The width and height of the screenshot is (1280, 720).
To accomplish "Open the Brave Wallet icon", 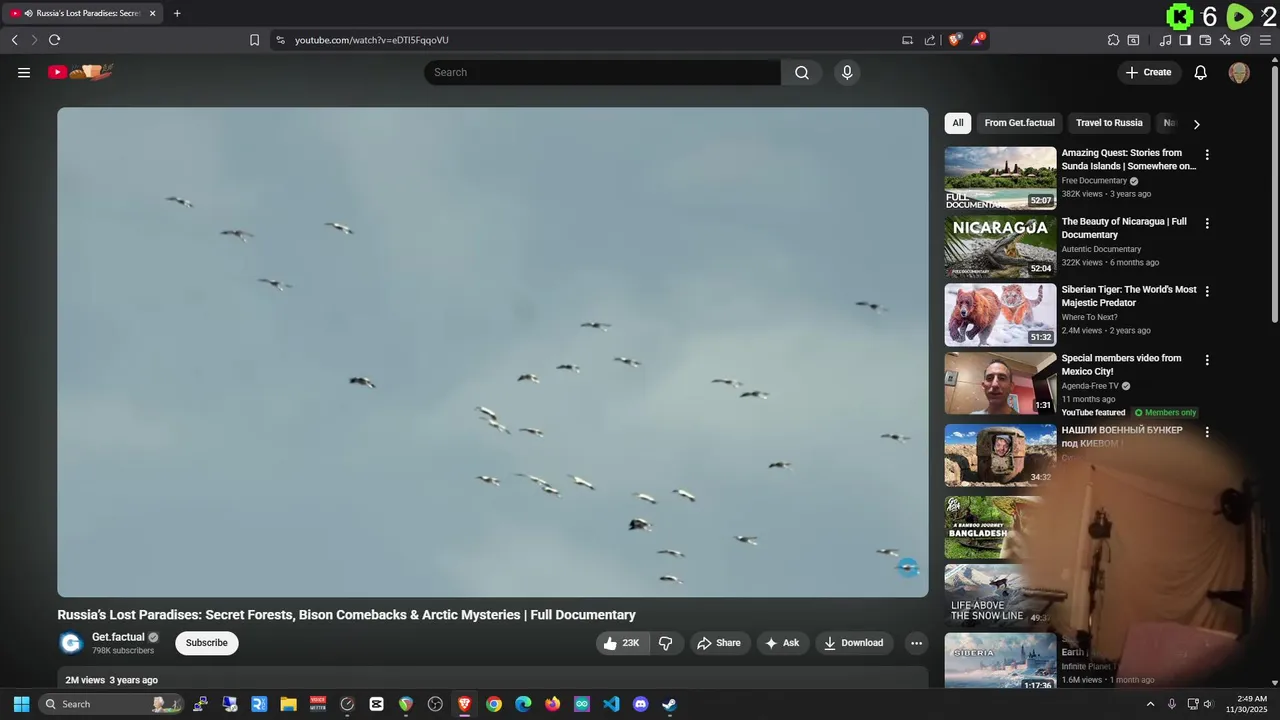I will coord(1205,40).
